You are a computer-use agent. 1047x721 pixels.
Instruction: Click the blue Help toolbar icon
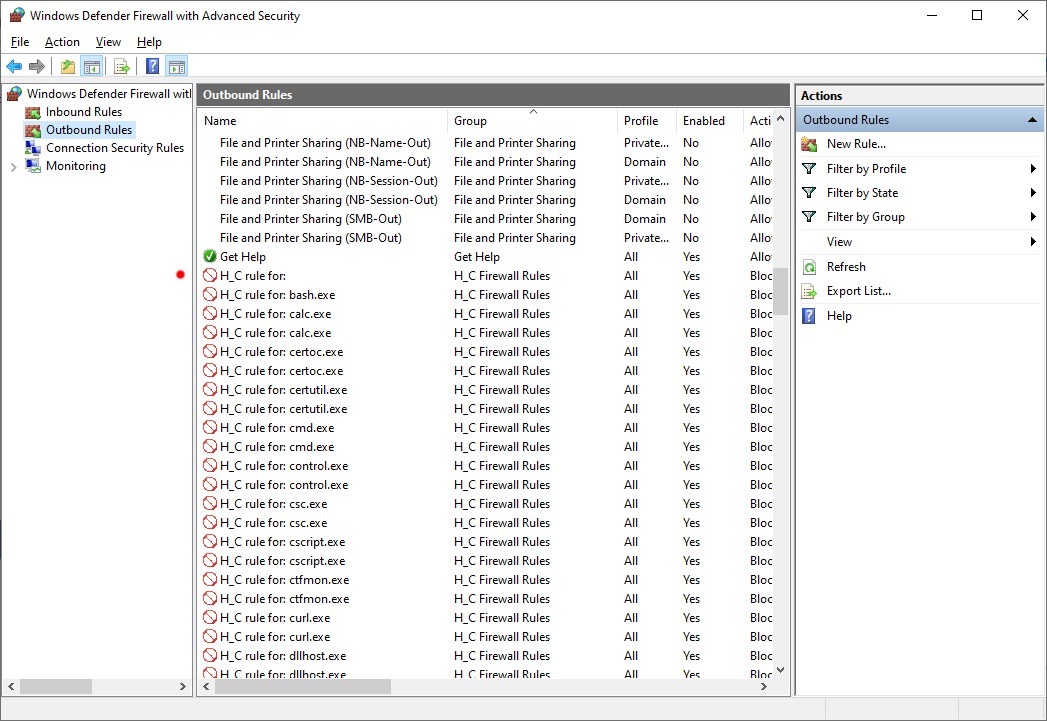152,67
